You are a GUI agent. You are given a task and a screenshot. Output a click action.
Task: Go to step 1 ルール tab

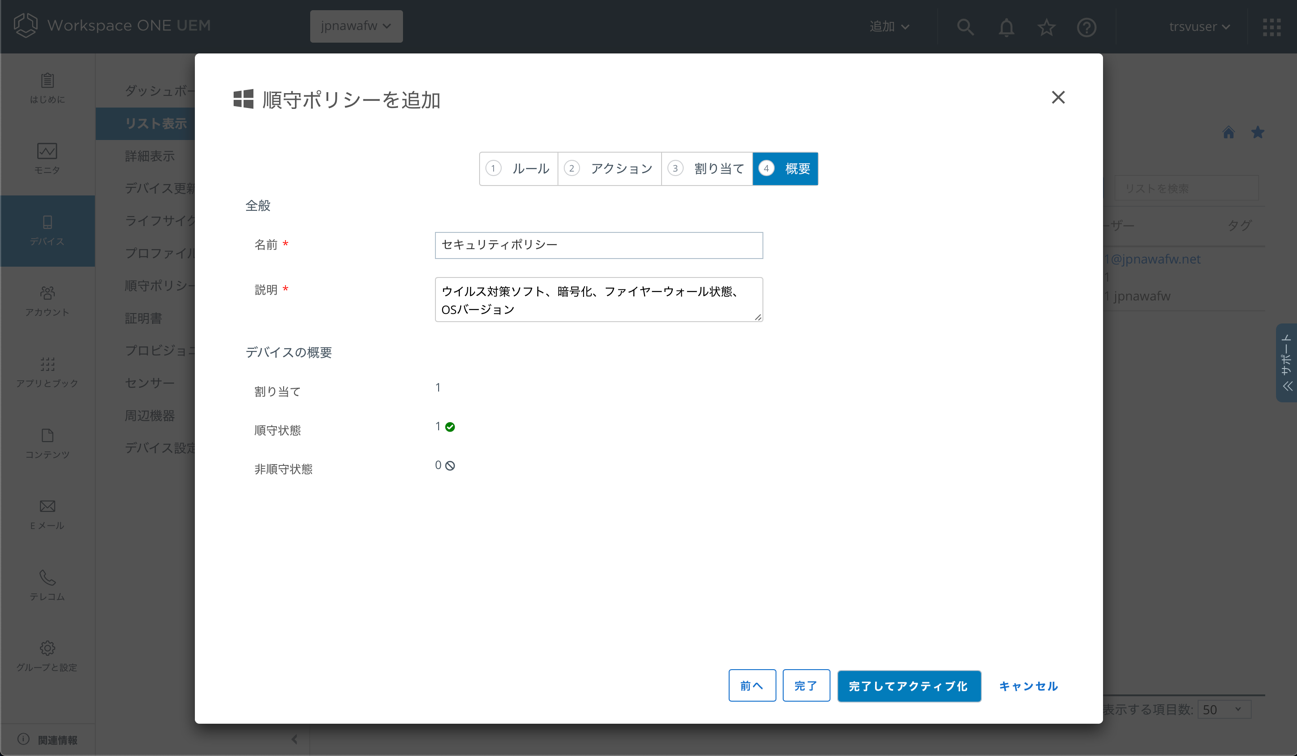pyautogui.click(x=519, y=169)
